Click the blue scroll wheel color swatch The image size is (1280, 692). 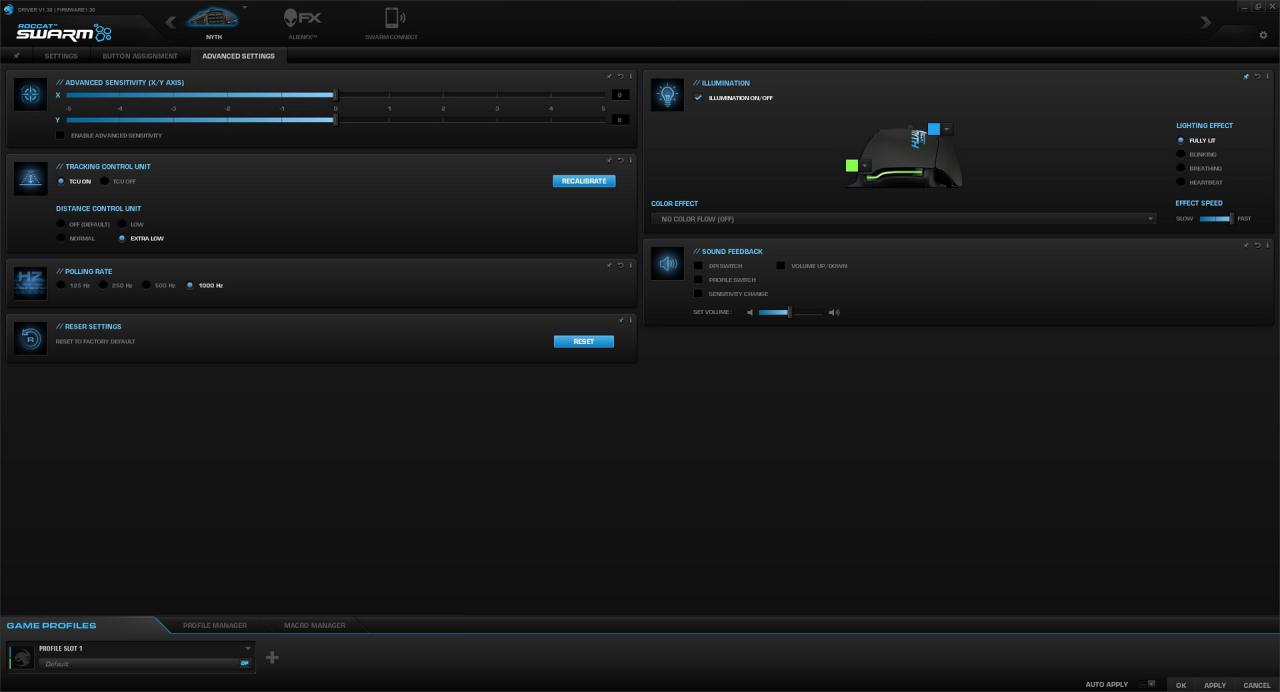pos(934,129)
